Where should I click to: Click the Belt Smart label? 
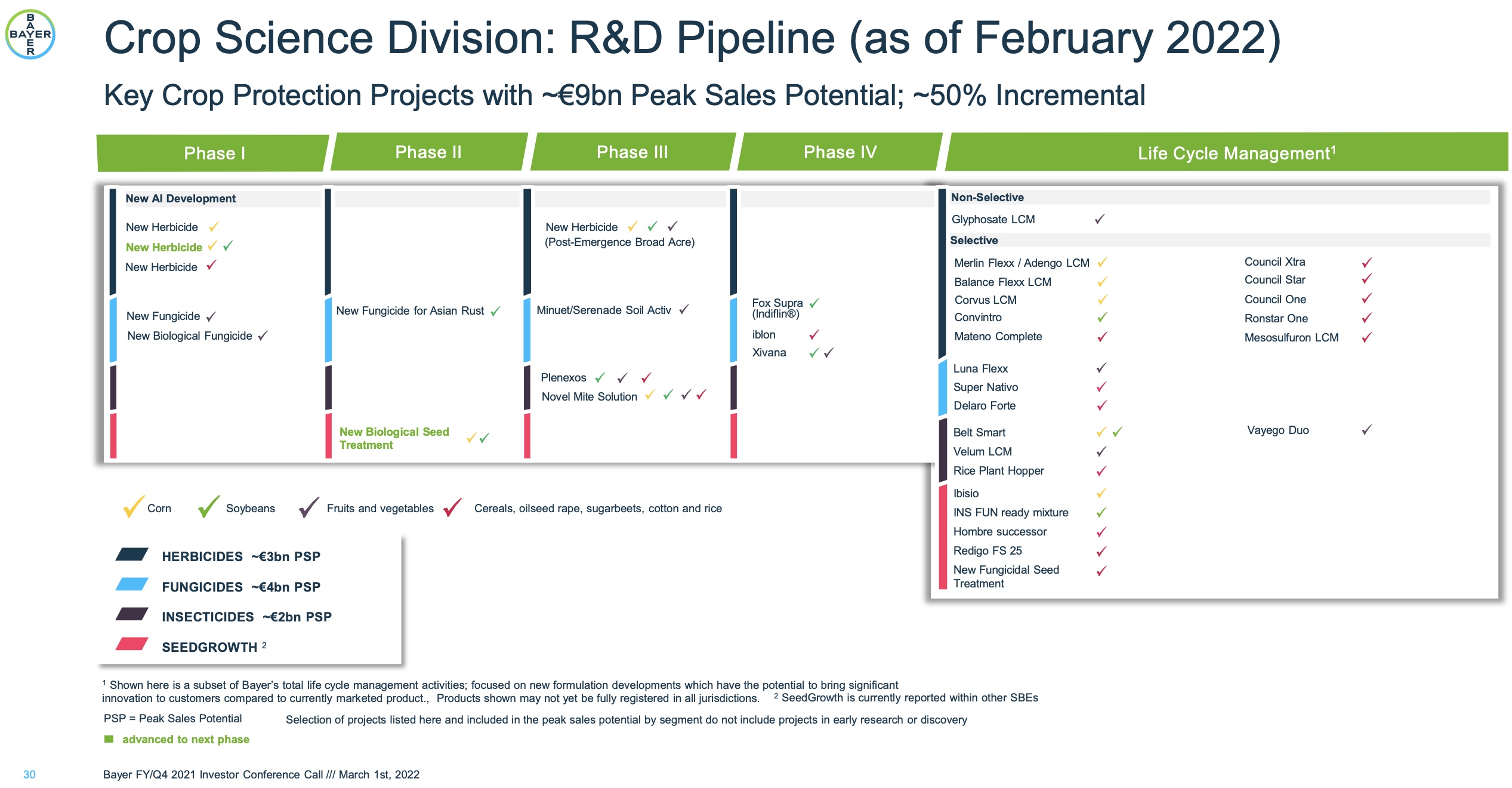pyautogui.click(x=979, y=432)
